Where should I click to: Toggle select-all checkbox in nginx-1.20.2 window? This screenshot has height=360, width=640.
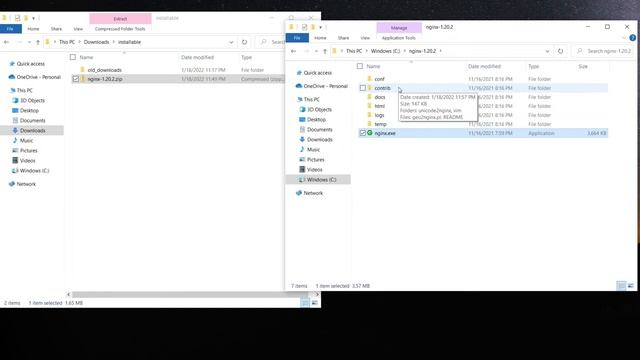(x=360, y=66)
